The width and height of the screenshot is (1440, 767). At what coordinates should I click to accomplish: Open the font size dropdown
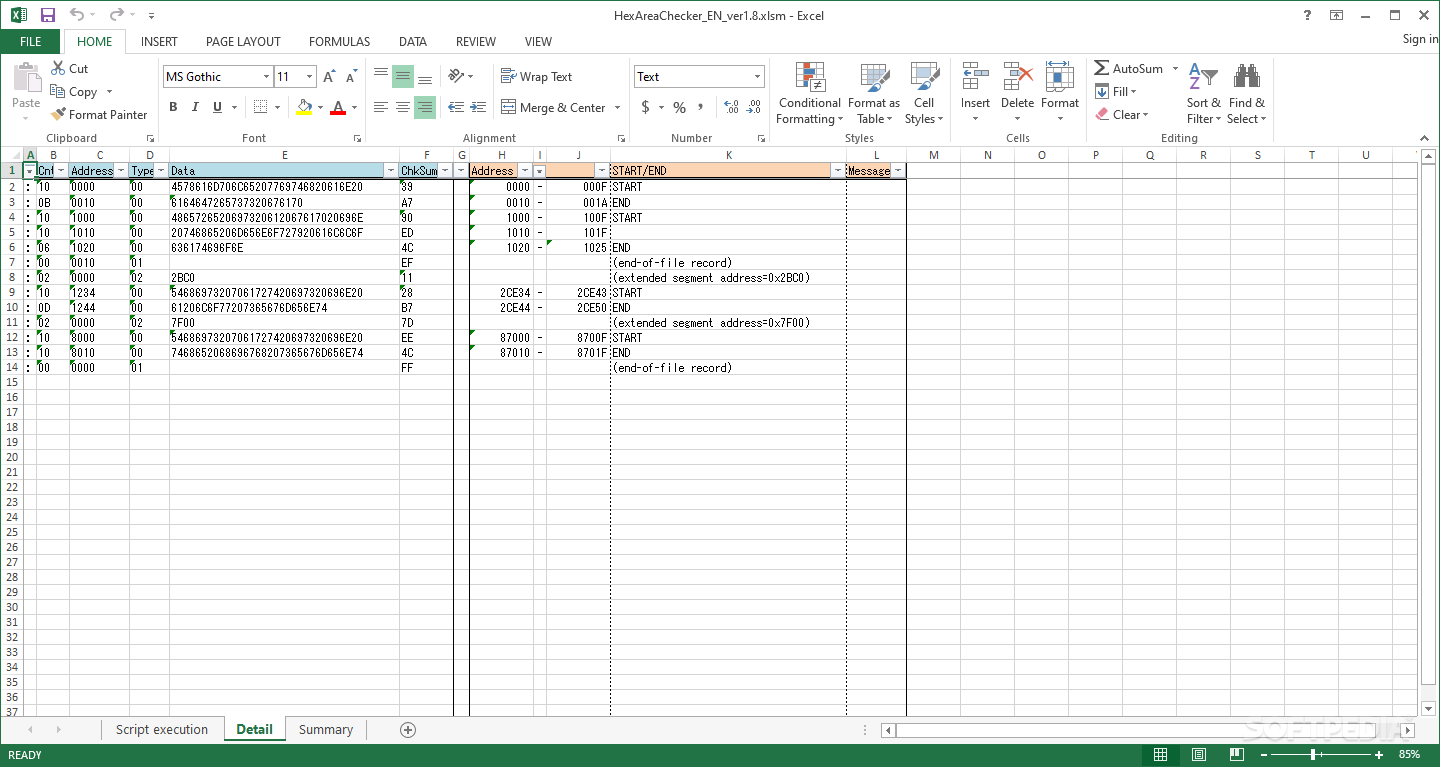tap(309, 77)
